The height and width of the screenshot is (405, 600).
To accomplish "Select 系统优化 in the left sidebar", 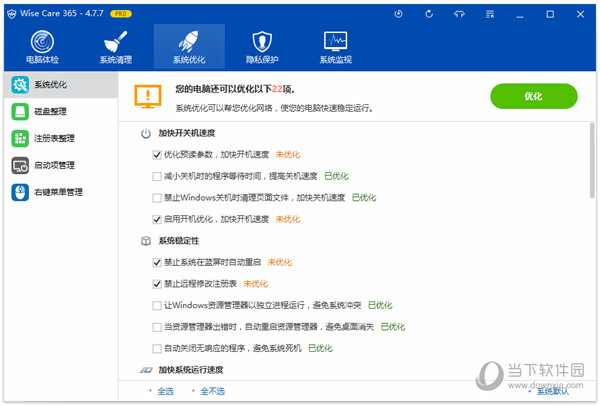I will point(61,85).
